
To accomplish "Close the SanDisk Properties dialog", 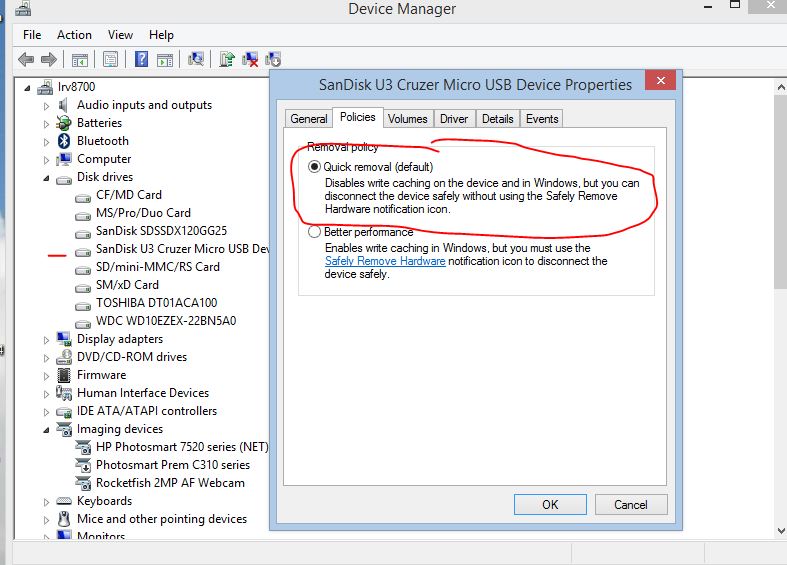I will coord(661,80).
